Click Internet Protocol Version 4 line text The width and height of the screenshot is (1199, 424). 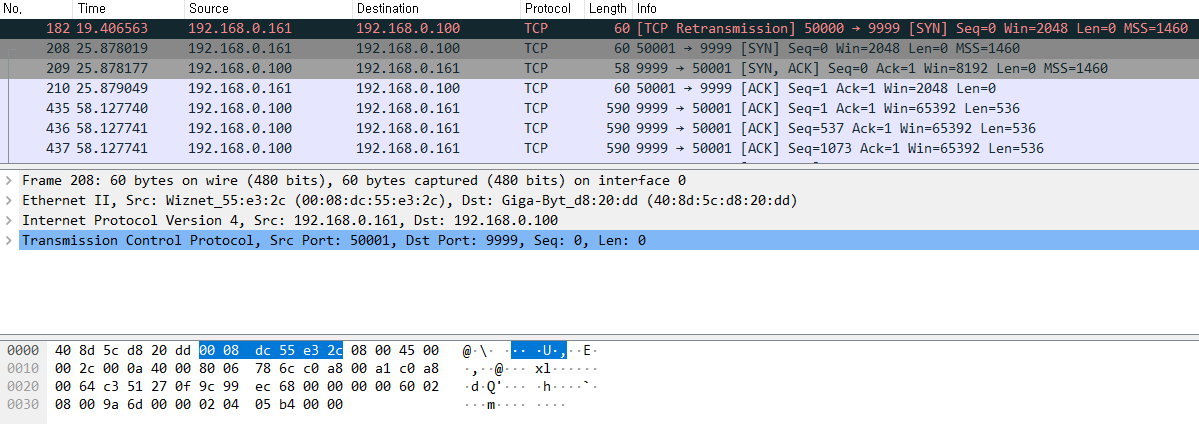tap(290, 220)
